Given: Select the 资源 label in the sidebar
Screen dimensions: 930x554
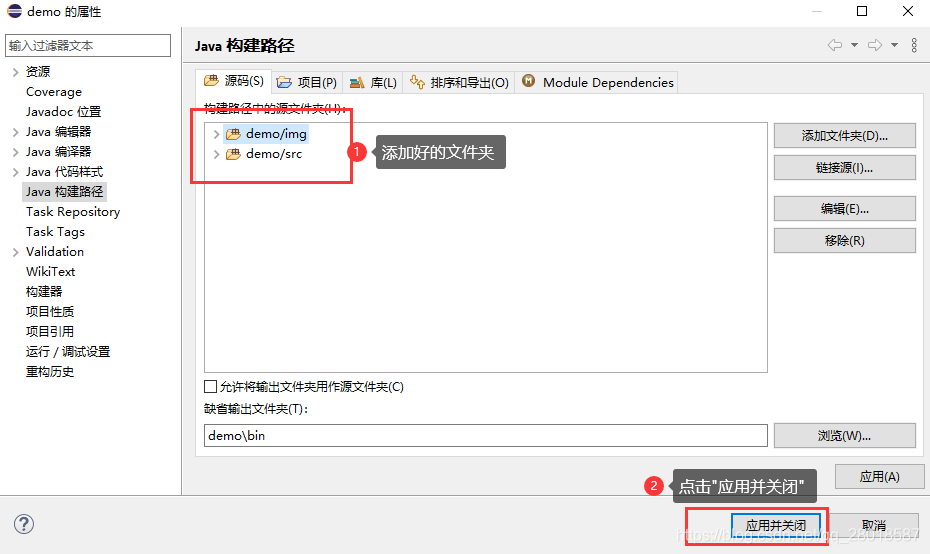Looking at the screenshot, I should (x=38, y=72).
